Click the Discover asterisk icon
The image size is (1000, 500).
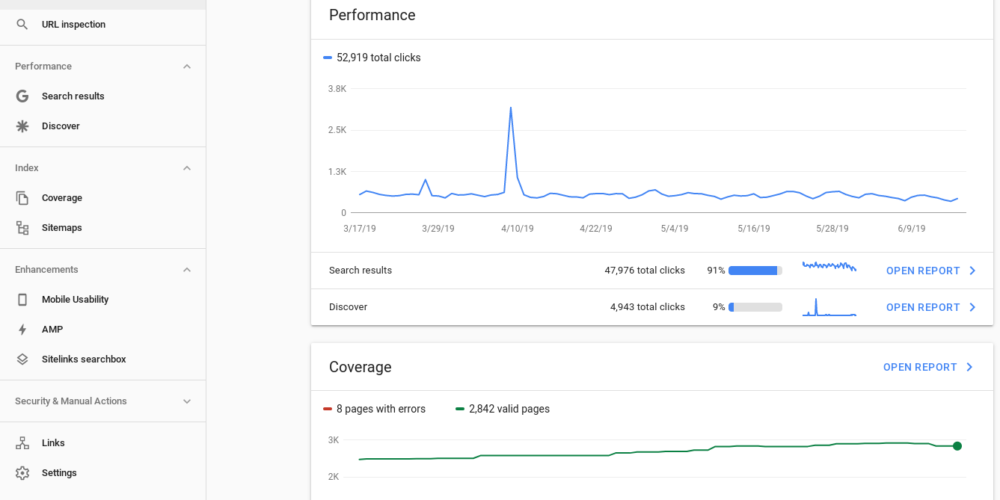click(22, 126)
